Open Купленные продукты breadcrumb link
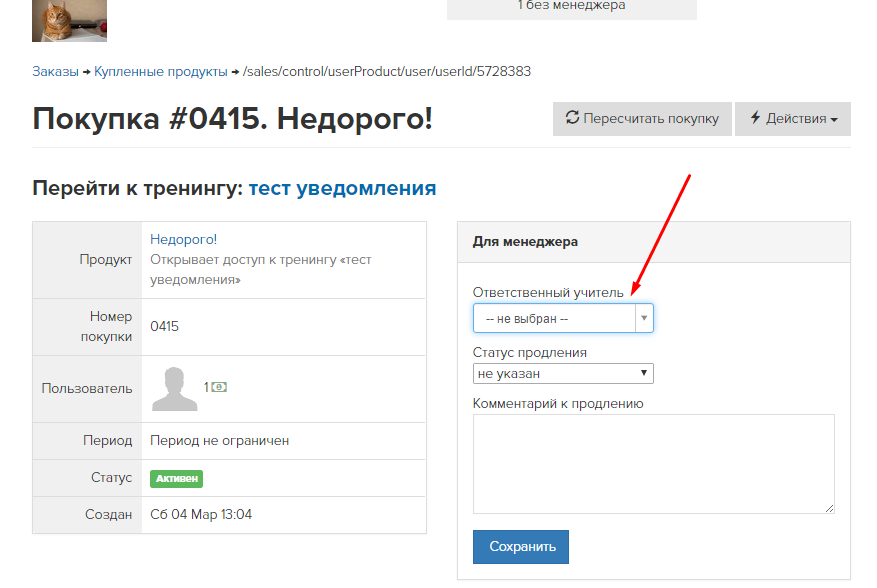The height and width of the screenshot is (588, 877). click(x=161, y=72)
